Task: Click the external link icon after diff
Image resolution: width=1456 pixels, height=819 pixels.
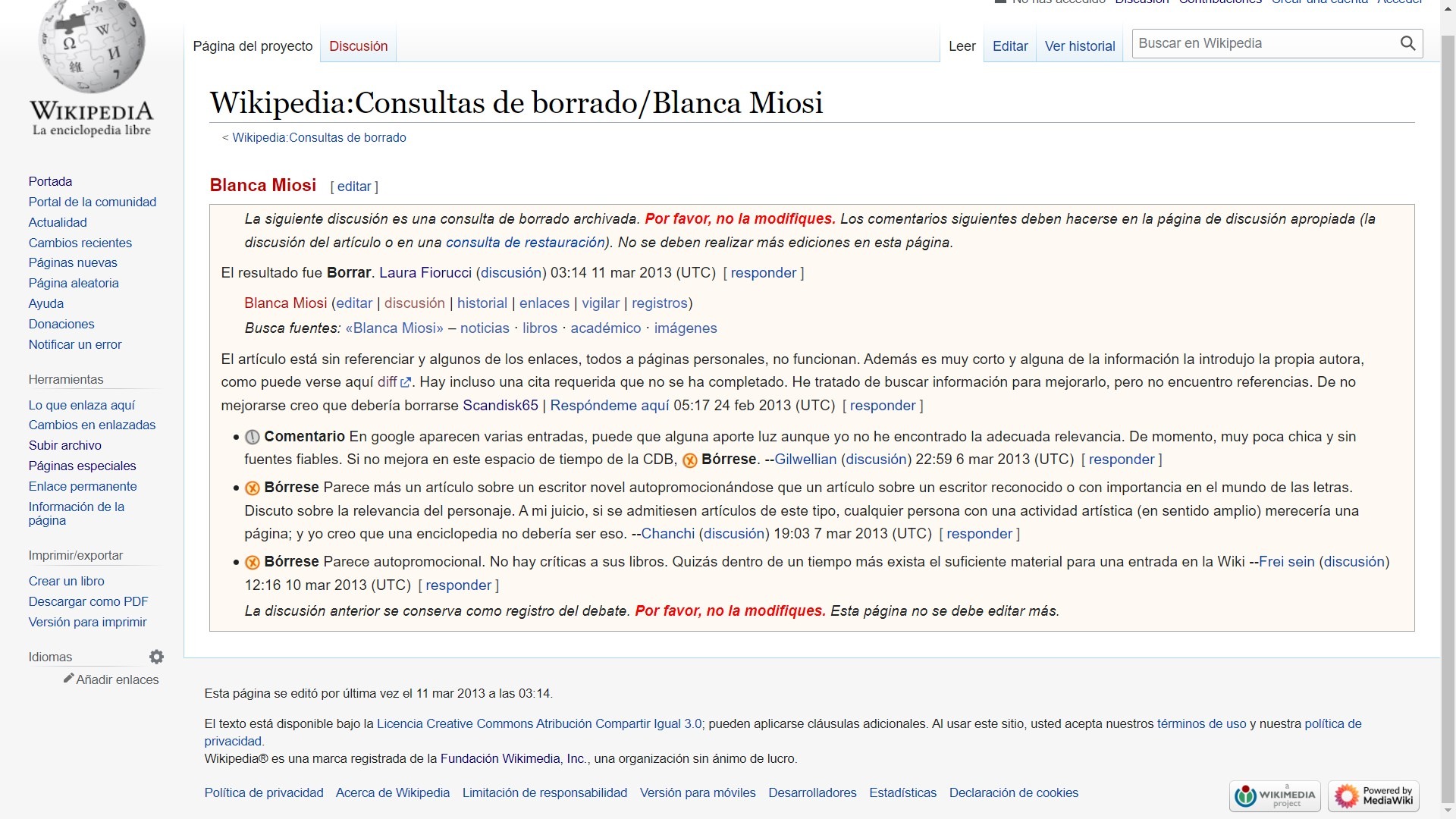Action: [406, 382]
